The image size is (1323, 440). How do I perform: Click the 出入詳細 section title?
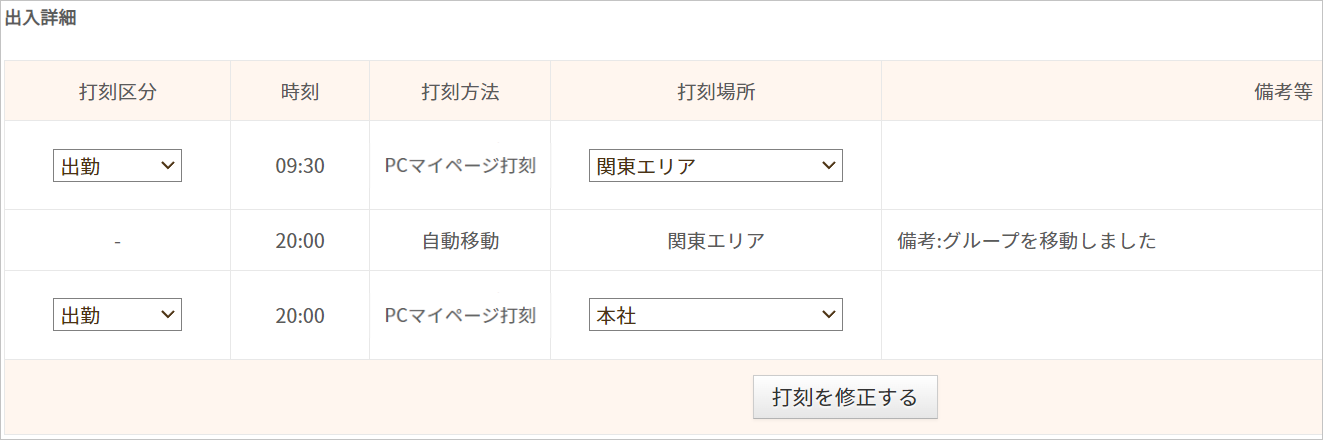click(41, 19)
